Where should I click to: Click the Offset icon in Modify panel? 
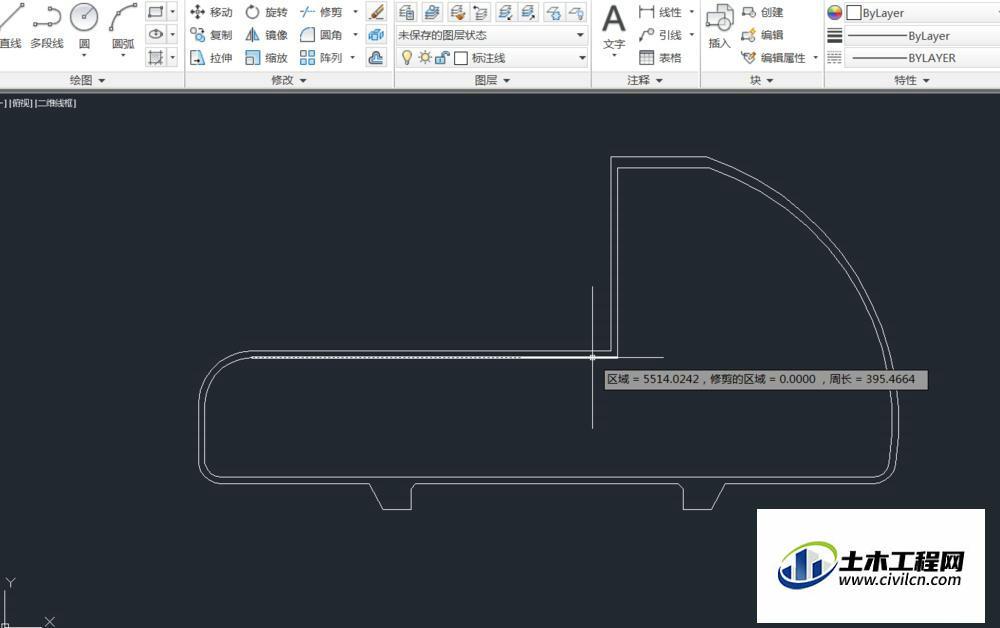376,58
